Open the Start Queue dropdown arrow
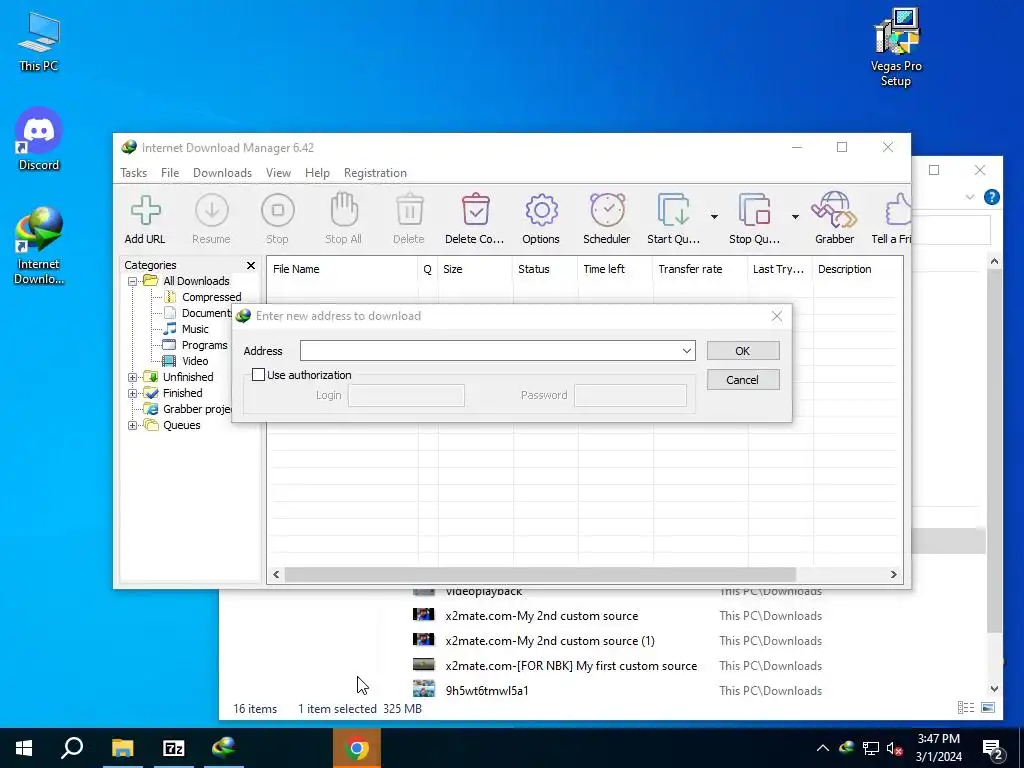Image resolution: width=1024 pixels, height=768 pixels. 714,217
